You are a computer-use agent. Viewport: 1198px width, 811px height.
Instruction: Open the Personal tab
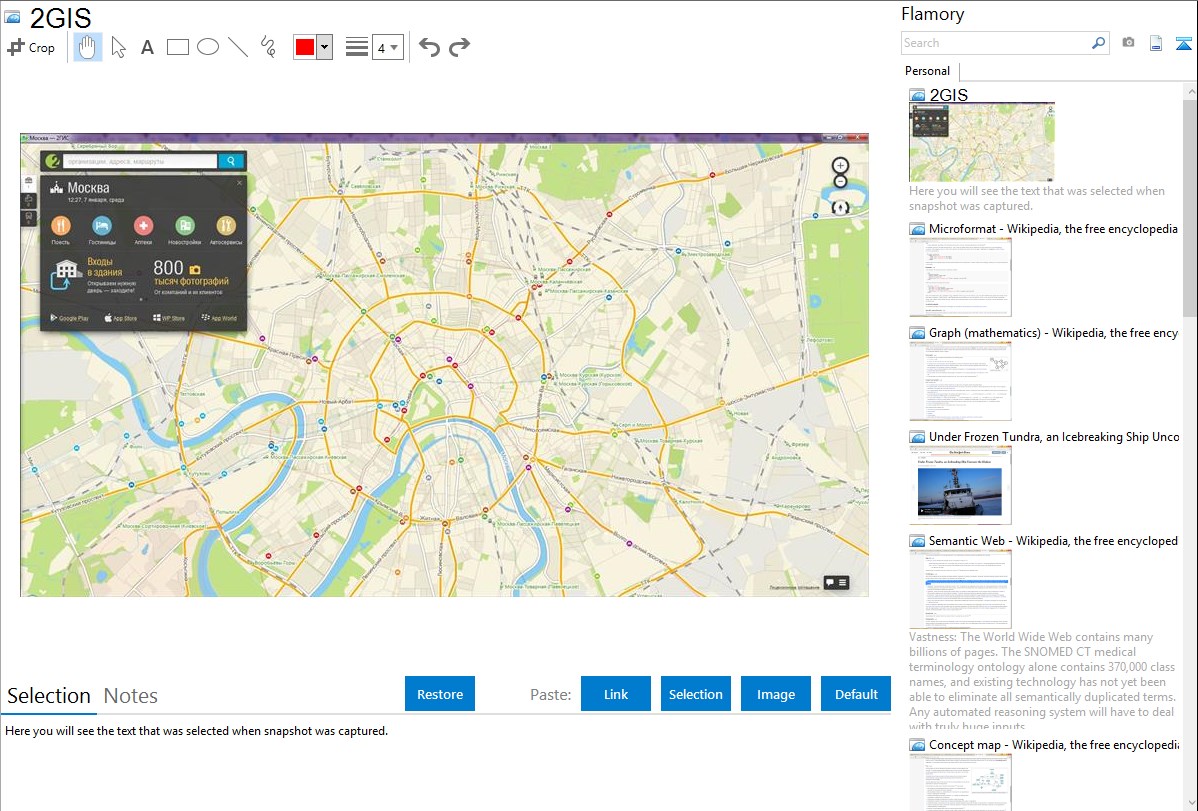click(927, 71)
